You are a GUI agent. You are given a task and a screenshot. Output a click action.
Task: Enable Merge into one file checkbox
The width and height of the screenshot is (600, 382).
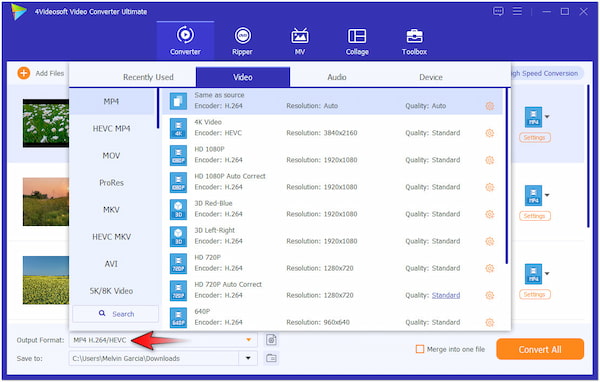pyautogui.click(x=420, y=349)
